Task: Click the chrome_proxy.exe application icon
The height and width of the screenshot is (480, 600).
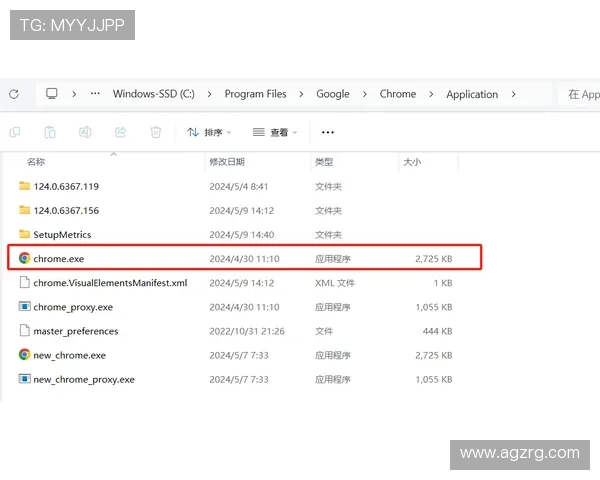Action: pyautogui.click(x=24, y=307)
